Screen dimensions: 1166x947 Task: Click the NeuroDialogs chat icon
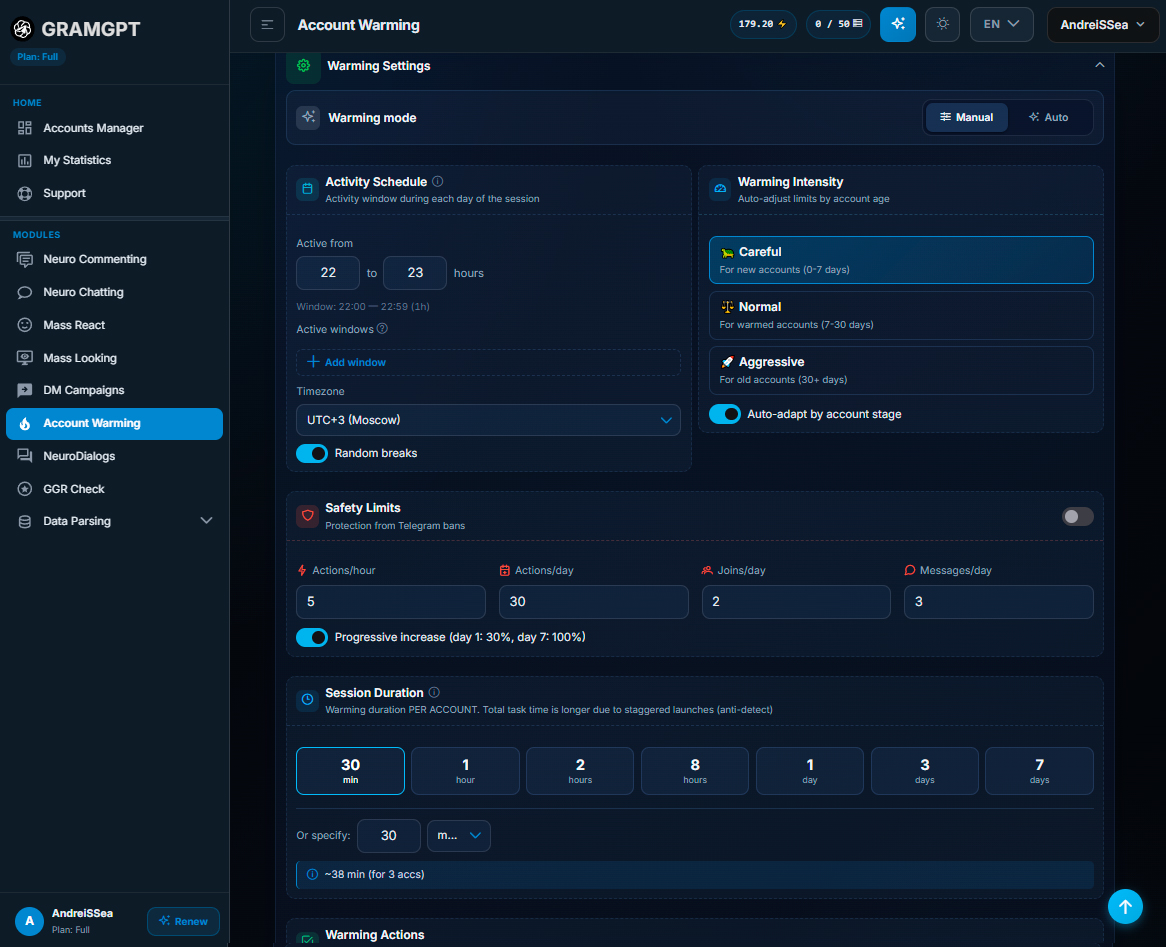point(25,456)
